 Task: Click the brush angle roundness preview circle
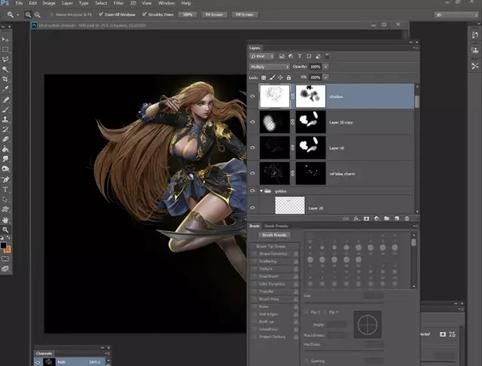point(367,324)
